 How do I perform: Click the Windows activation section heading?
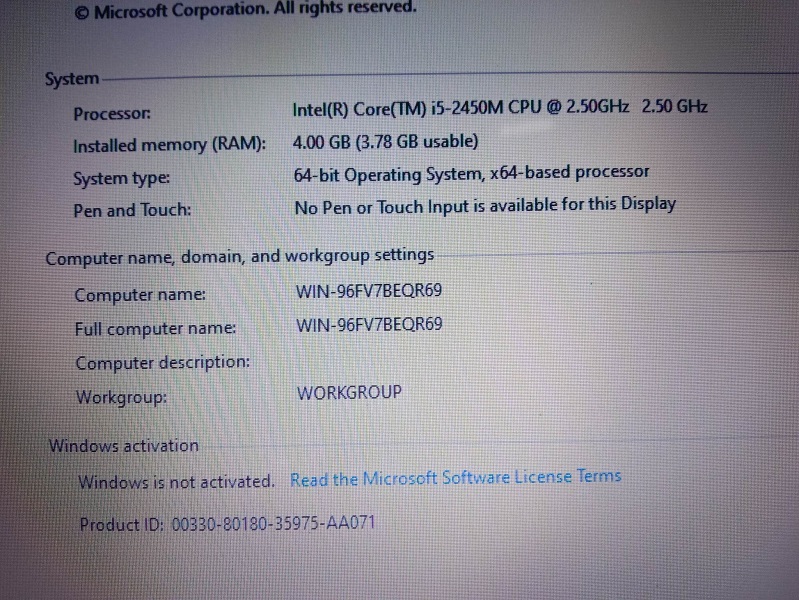pos(124,446)
